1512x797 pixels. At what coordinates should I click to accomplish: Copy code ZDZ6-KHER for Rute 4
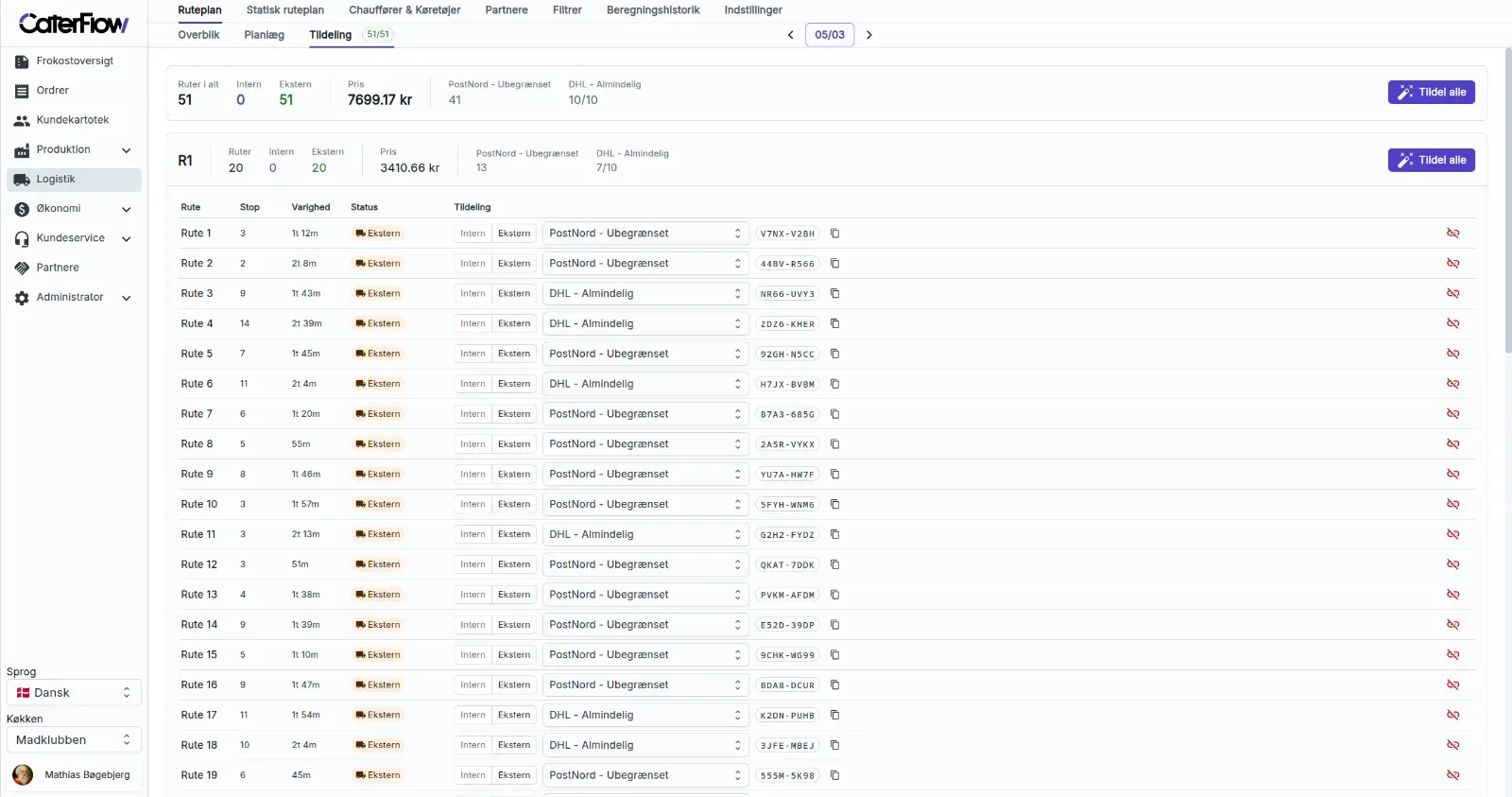(x=834, y=323)
